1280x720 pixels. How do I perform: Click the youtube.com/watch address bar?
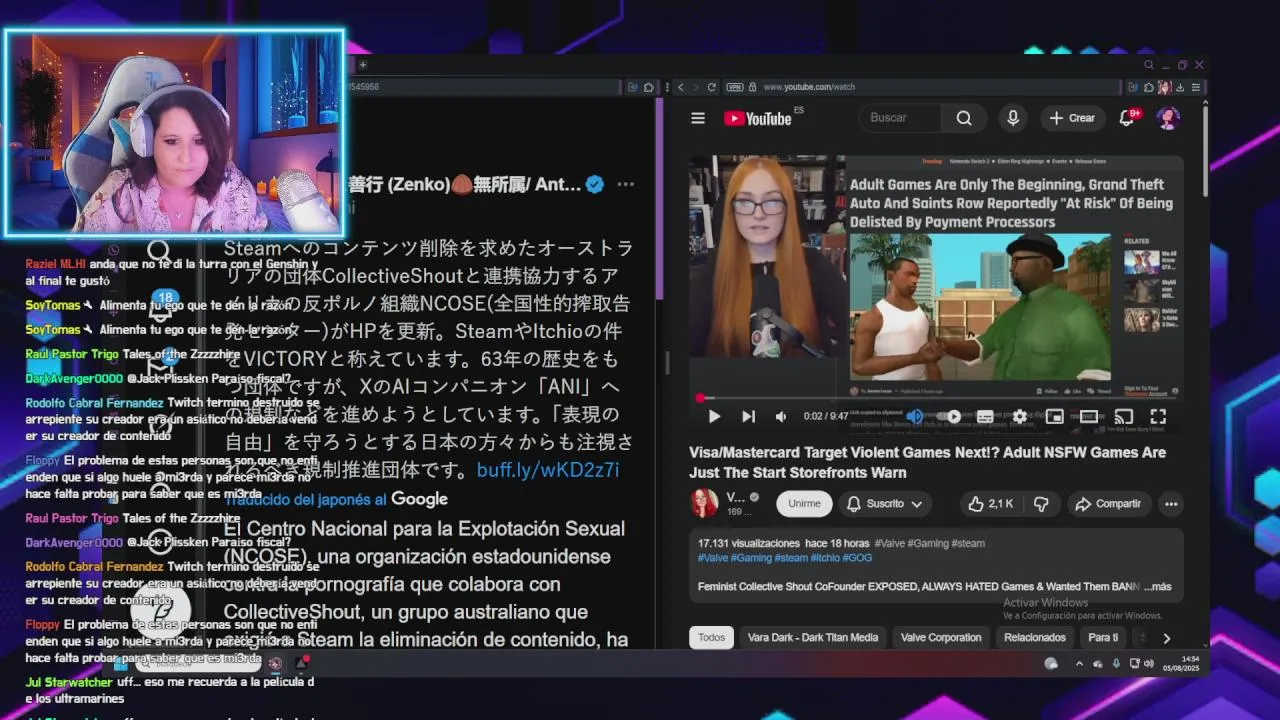tap(810, 87)
